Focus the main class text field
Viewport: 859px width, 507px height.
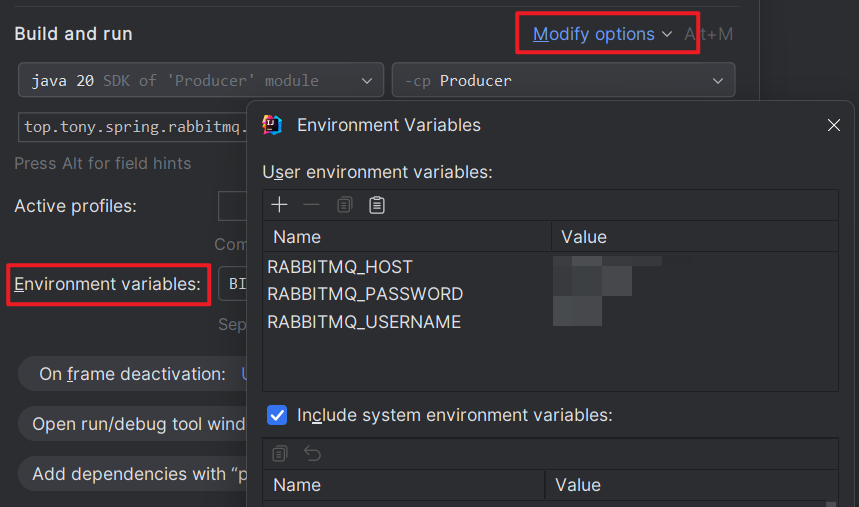pos(132,128)
